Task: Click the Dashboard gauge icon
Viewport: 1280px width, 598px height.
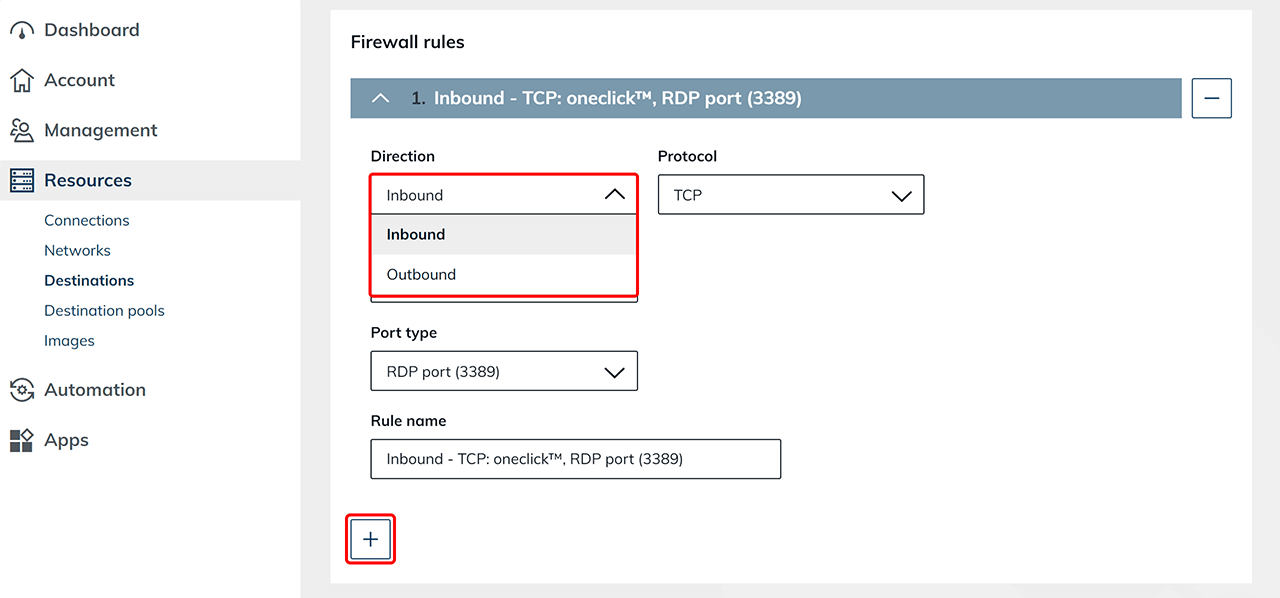Action: point(21,31)
